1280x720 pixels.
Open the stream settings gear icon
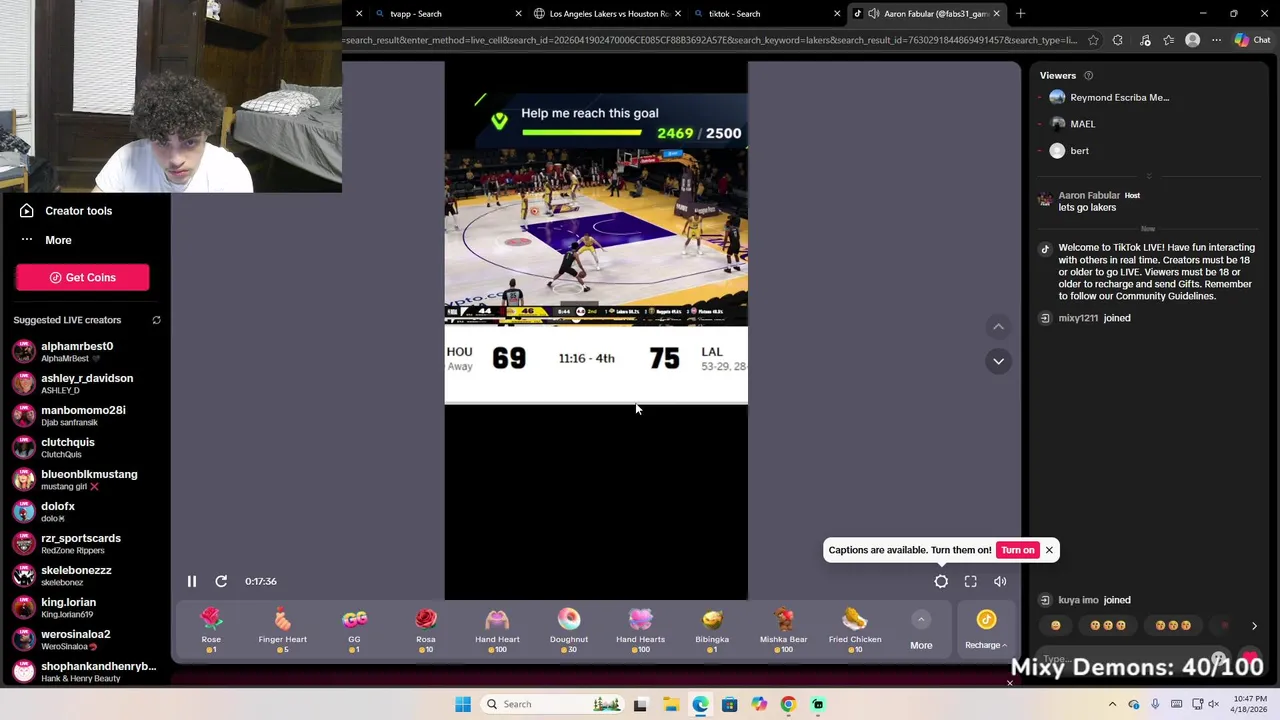(941, 581)
